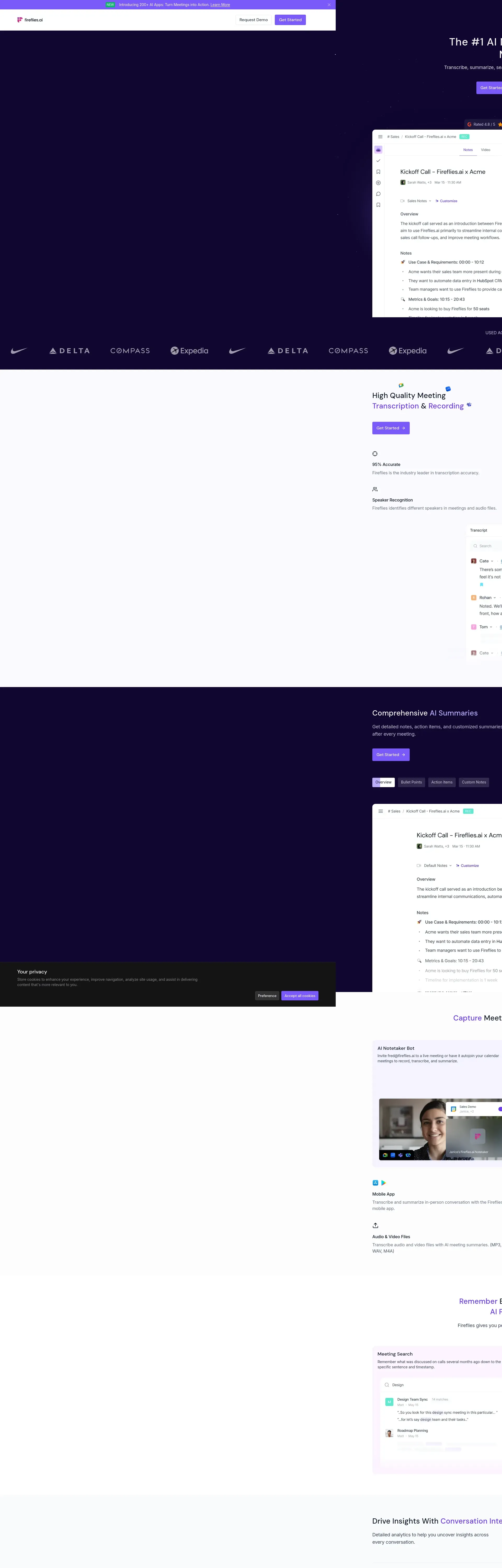
Task: Click the cyan bookmark under Cate's message
Action: [x=481, y=584]
